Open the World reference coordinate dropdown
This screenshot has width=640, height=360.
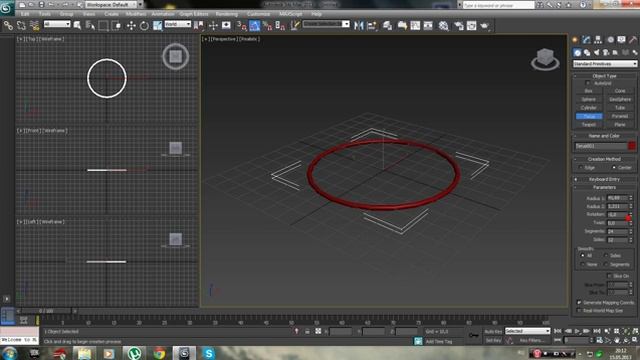click(x=178, y=24)
